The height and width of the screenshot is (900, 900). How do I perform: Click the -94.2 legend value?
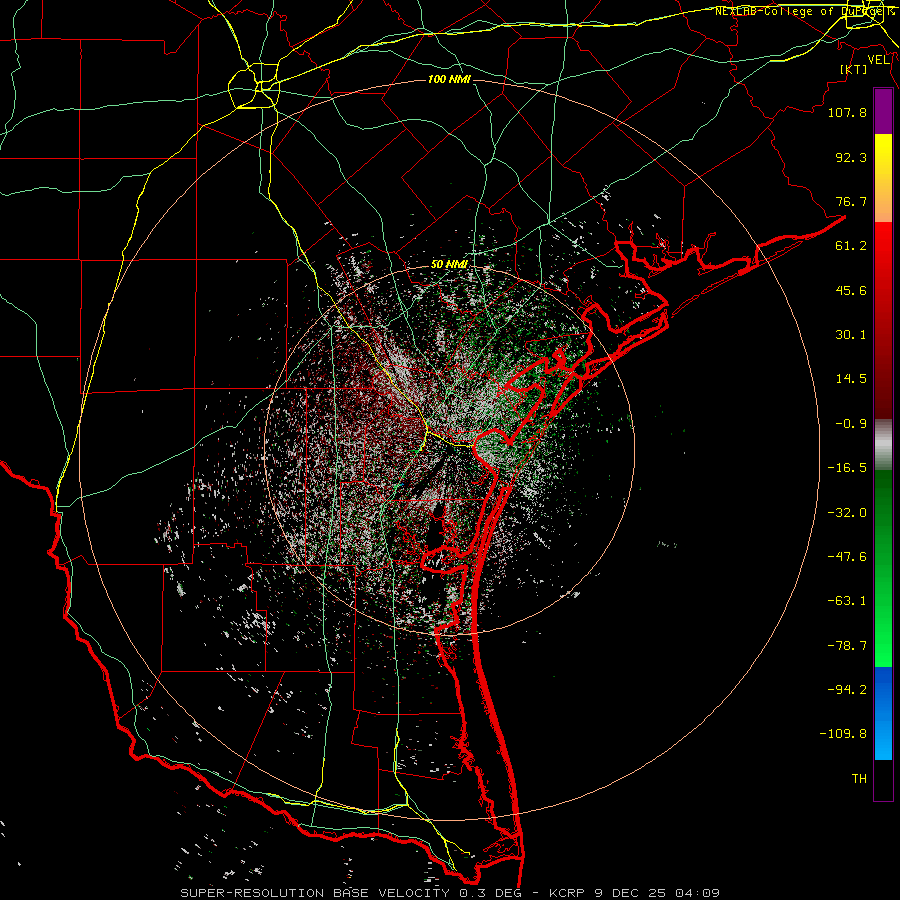coord(847,690)
